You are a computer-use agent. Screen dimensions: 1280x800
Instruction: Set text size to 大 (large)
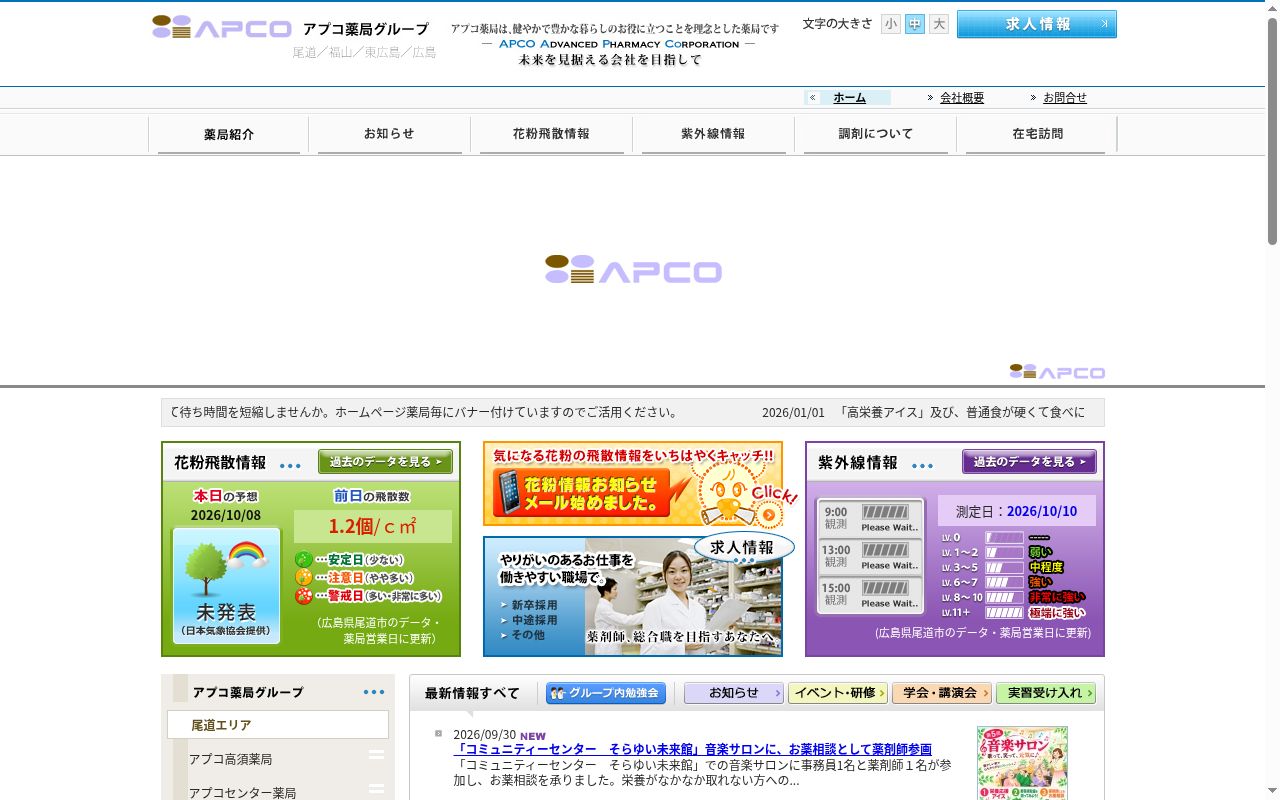[939, 24]
